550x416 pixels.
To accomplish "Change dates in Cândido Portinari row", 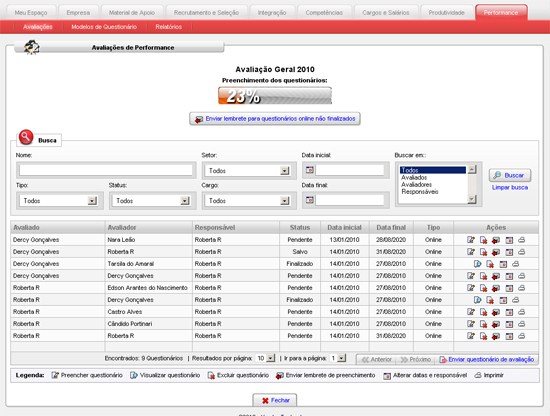I will tap(509, 324).
